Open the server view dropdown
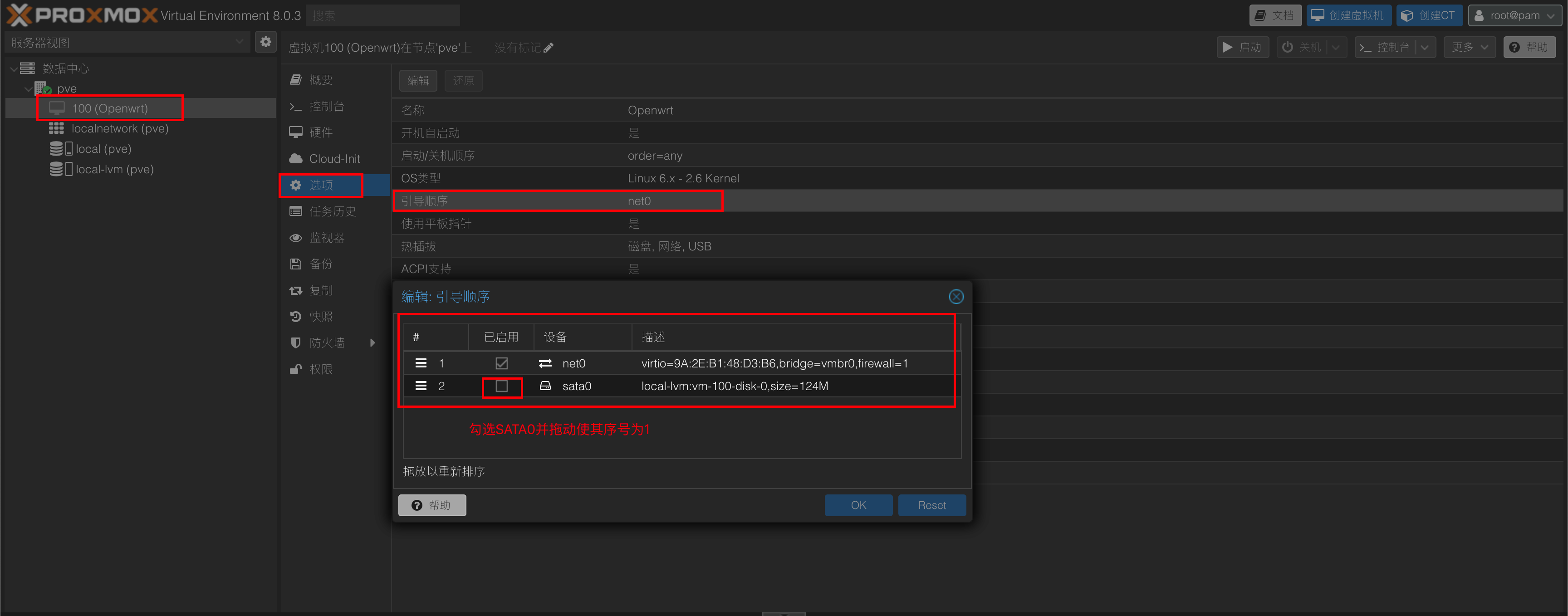 pyautogui.click(x=239, y=42)
